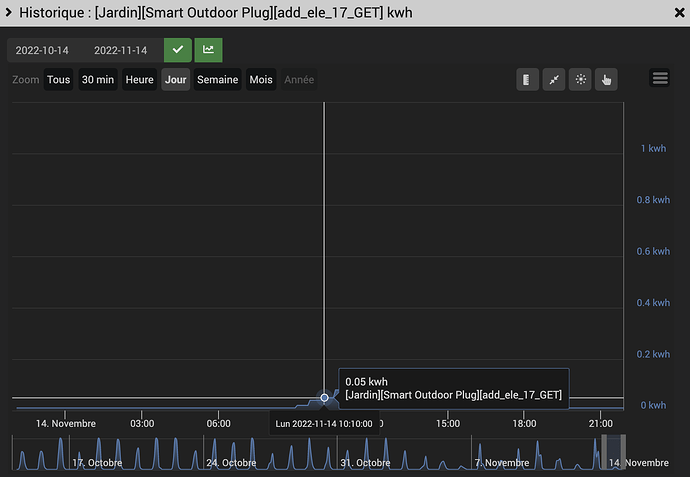The width and height of the screenshot is (690, 477).
Task: Click the green checkmark validate button
Action: pos(178,50)
